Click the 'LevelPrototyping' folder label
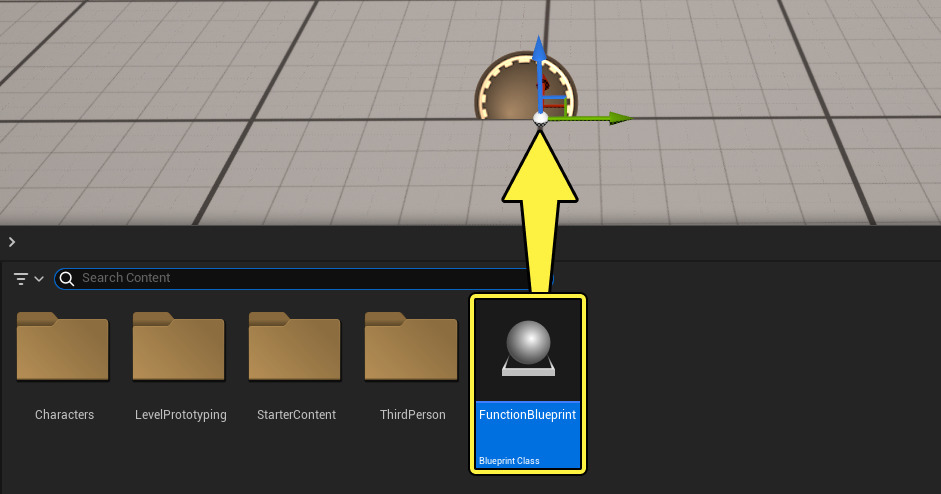 (x=181, y=415)
